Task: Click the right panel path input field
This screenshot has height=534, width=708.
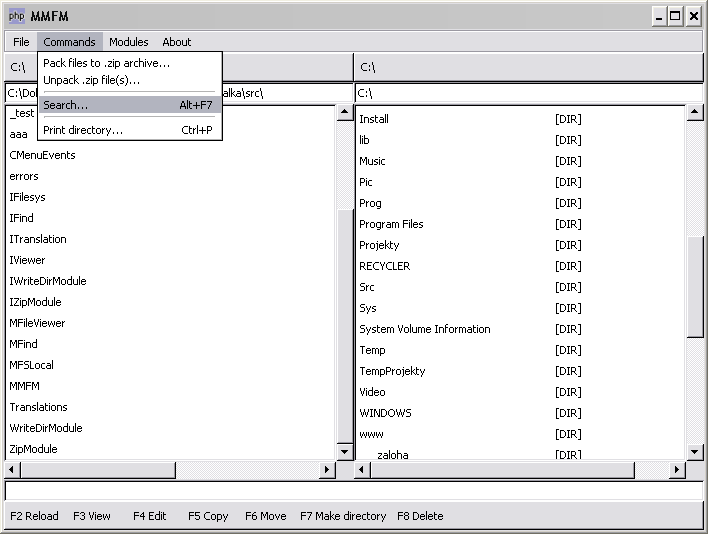Action: 529,93
